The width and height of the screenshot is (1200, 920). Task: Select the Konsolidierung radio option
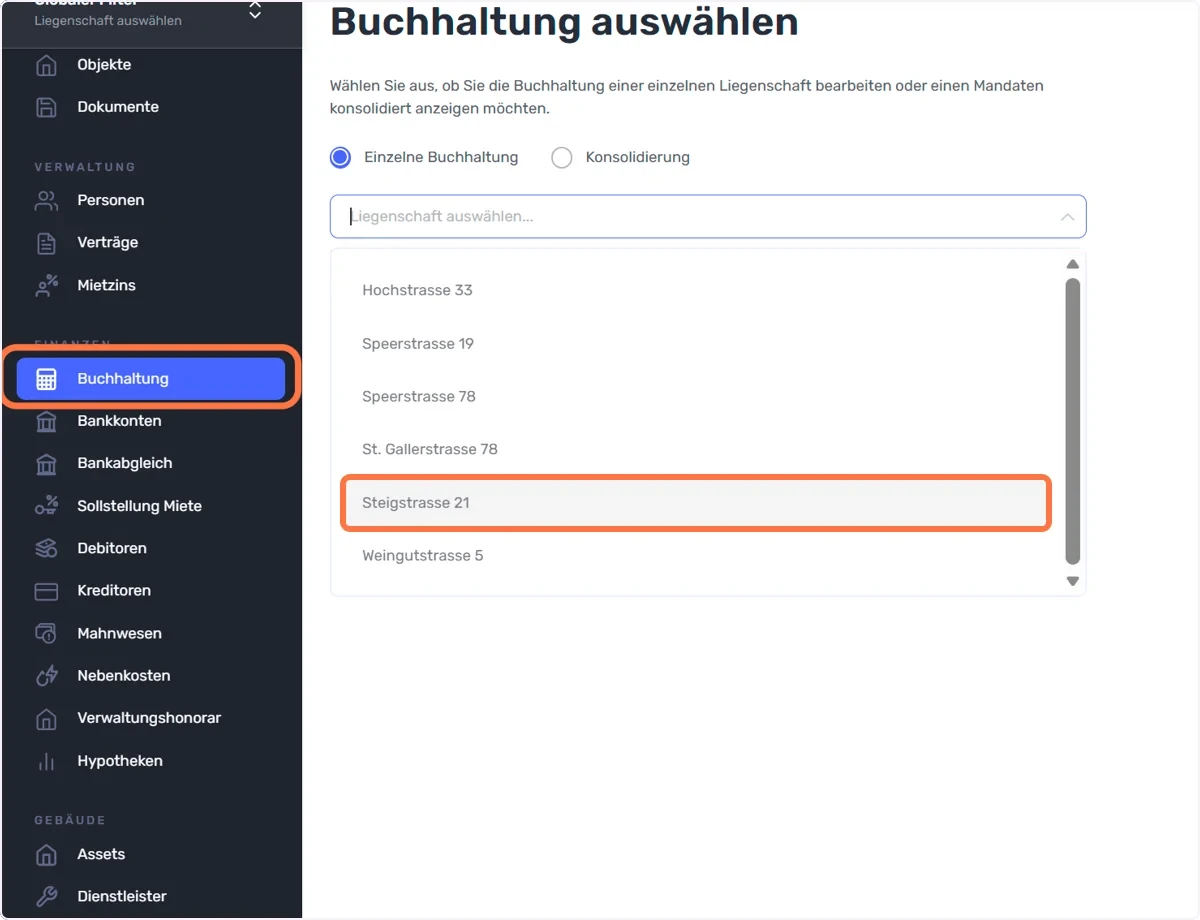(562, 157)
